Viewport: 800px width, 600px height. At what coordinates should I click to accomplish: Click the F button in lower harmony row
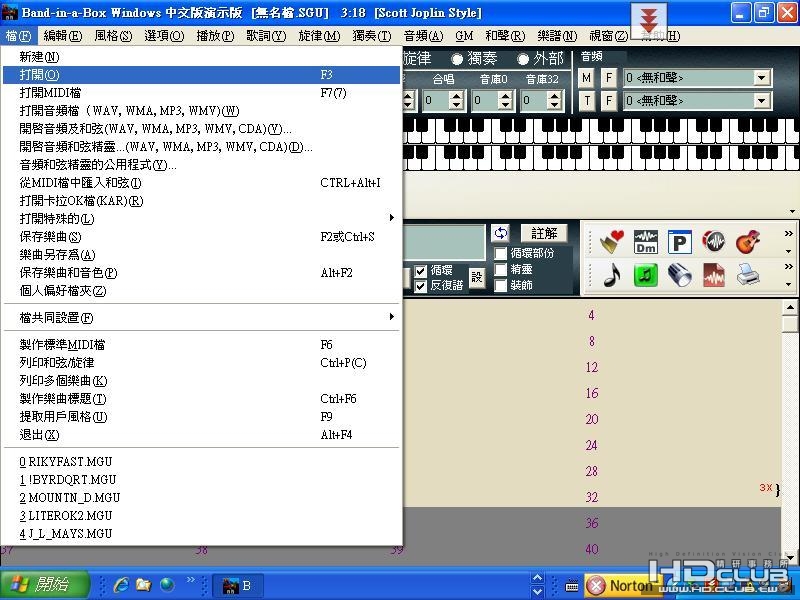[609, 101]
